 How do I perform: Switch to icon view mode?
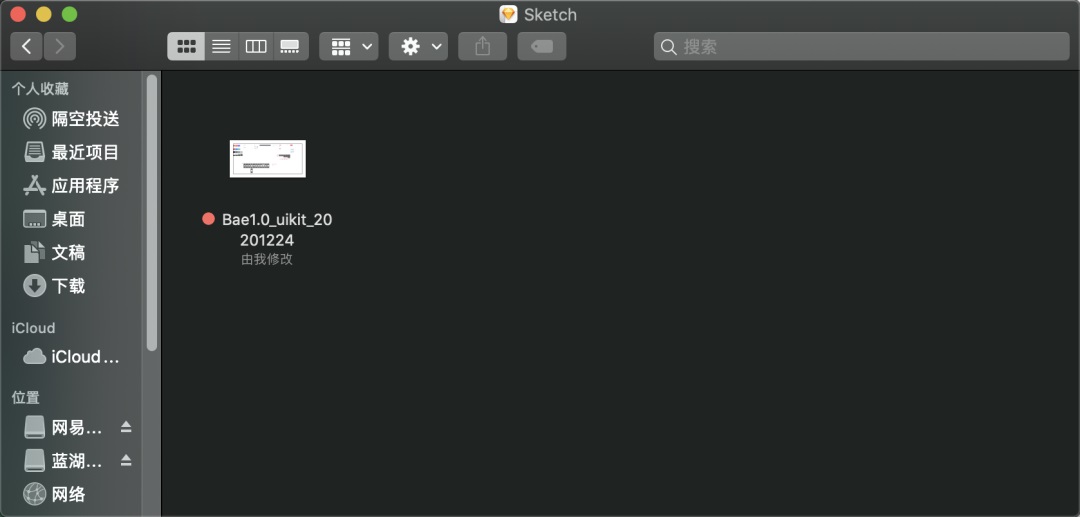[186, 46]
